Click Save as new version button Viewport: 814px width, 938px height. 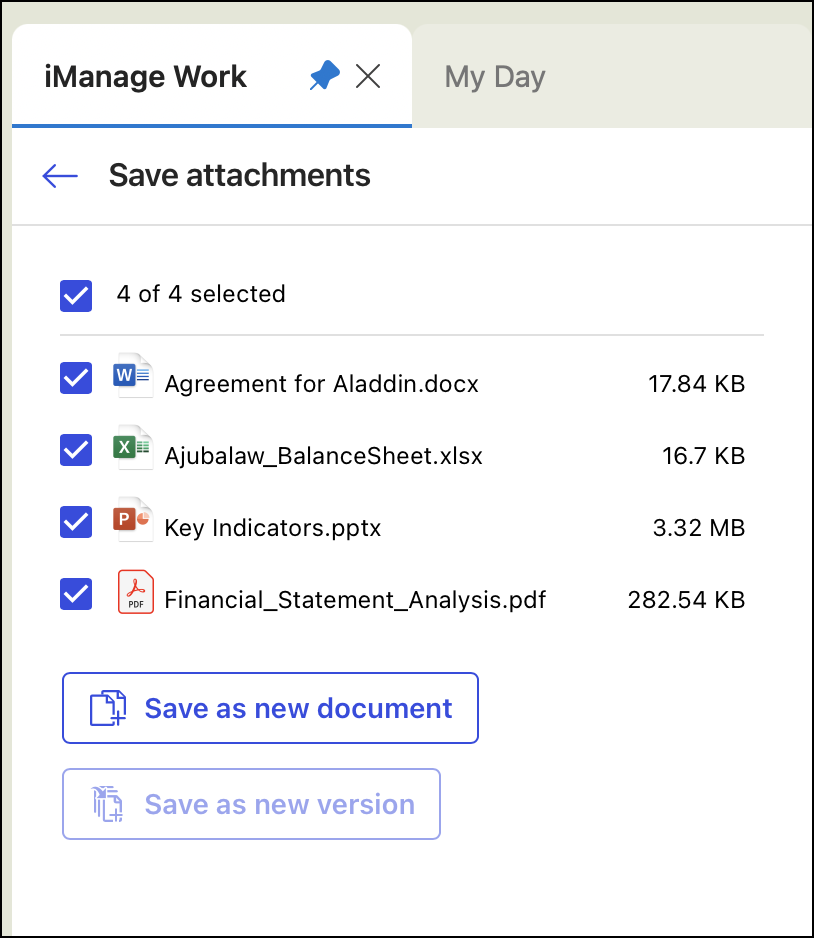(x=251, y=804)
